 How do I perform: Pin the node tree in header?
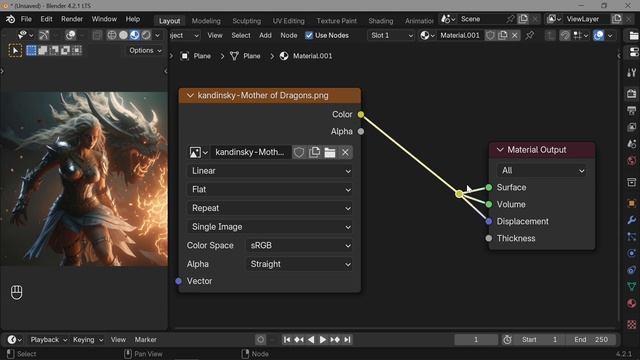pos(530,36)
